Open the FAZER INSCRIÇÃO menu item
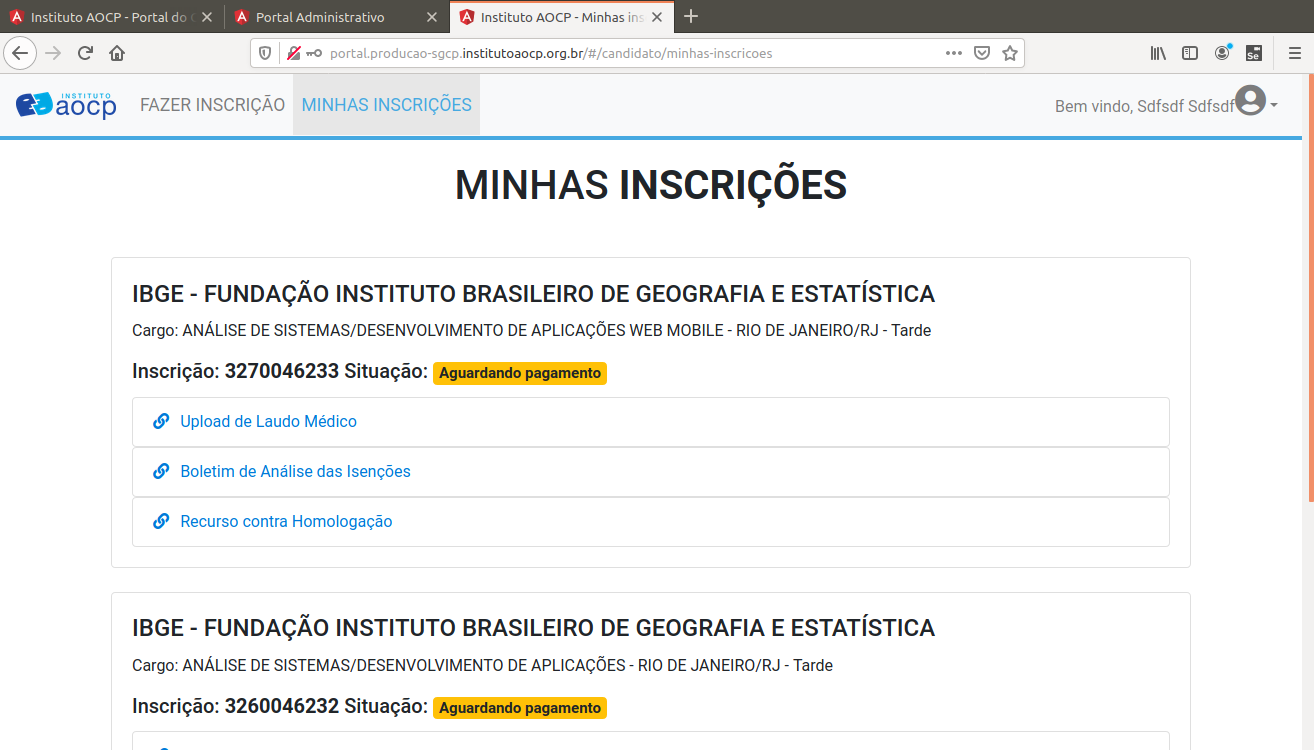The width and height of the screenshot is (1314, 750). [x=212, y=105]
